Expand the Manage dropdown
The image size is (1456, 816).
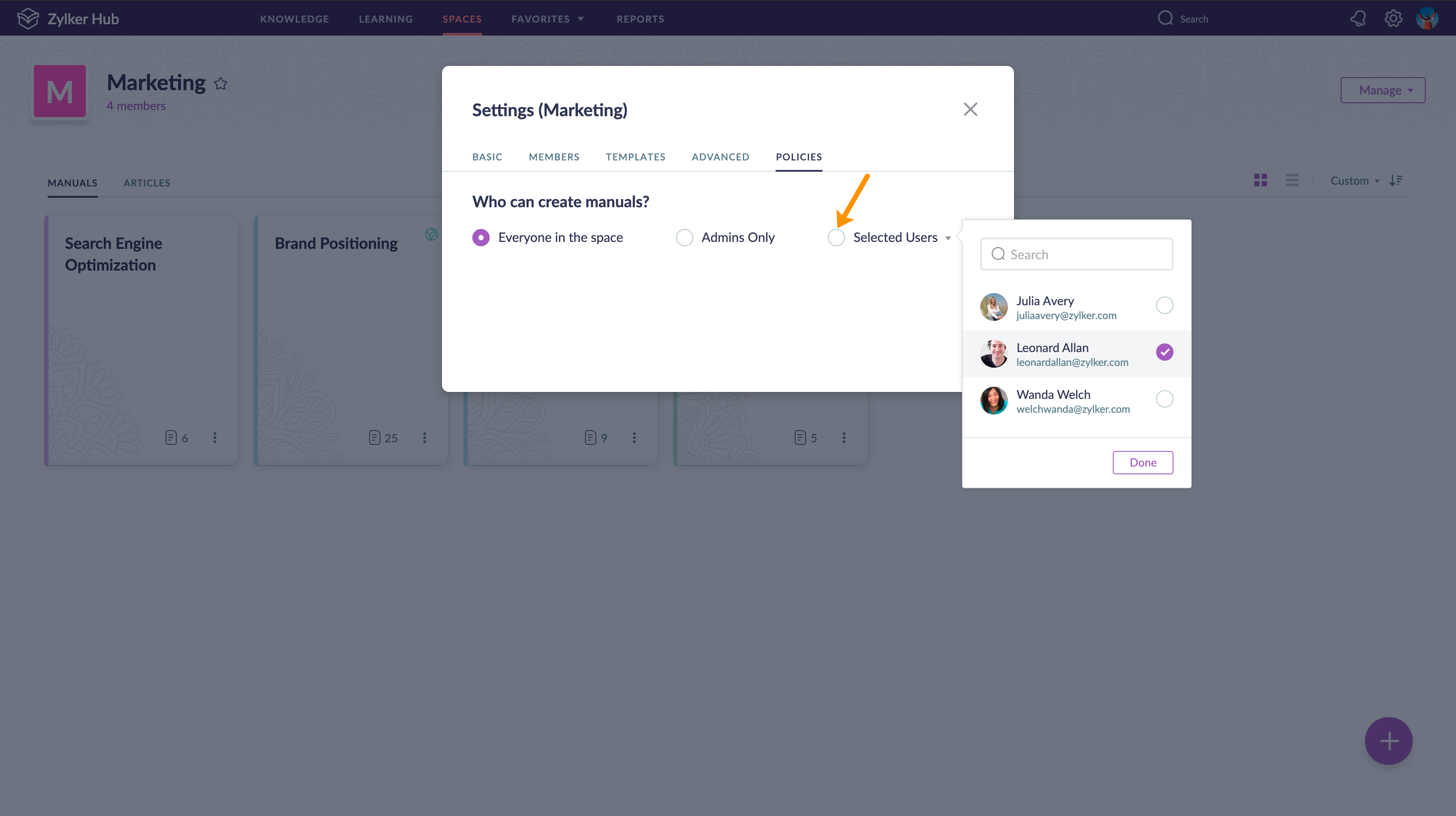click(x=1382, y=91)
